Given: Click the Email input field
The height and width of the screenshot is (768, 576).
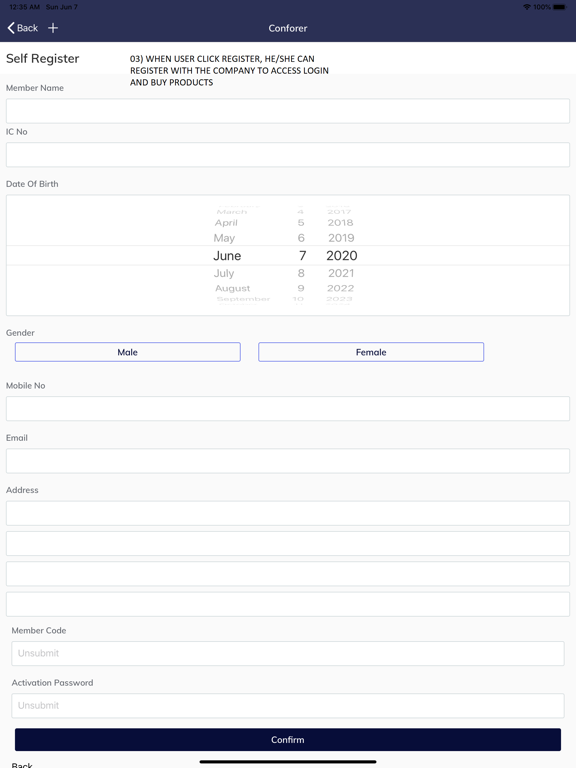Looking at the screenshot, I should (x=288, y=461).
